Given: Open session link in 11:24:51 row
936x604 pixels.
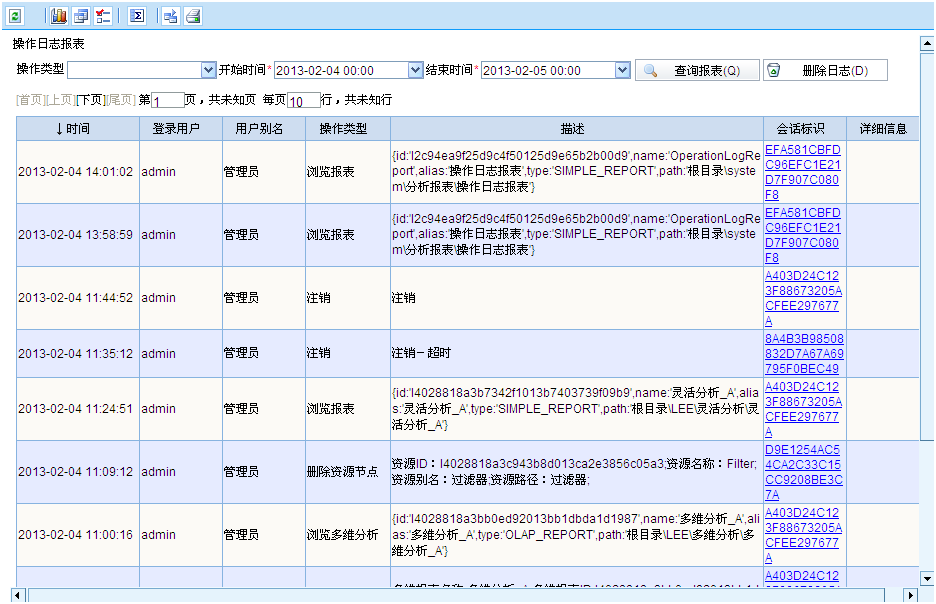Looking at the screenshot, I should tap(803, 409).
